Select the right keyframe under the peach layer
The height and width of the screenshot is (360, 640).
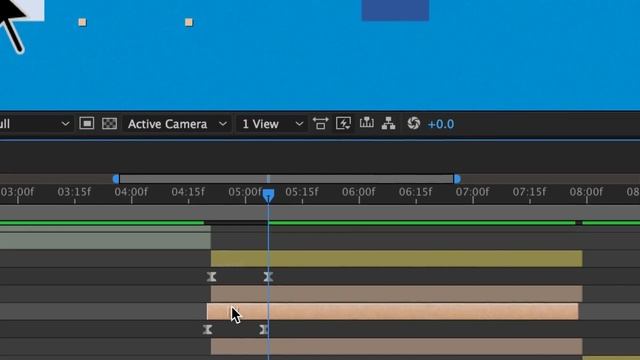[264, 329]
